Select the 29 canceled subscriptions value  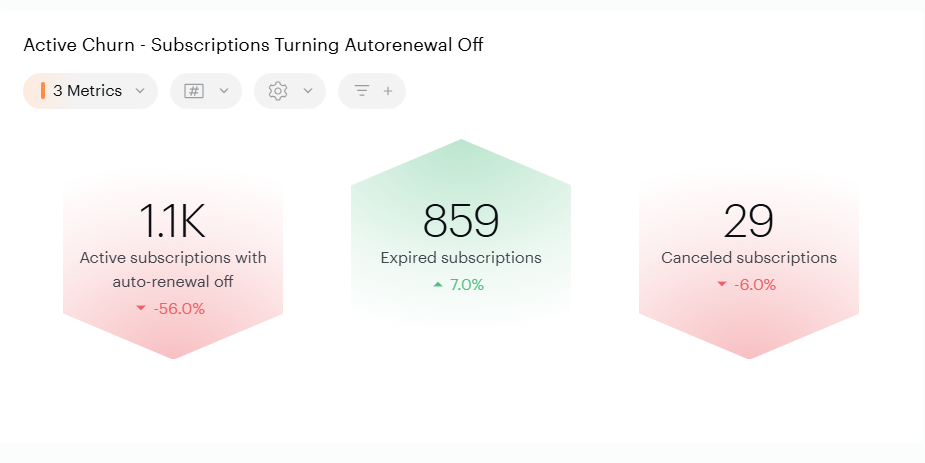tap(749, 221)
